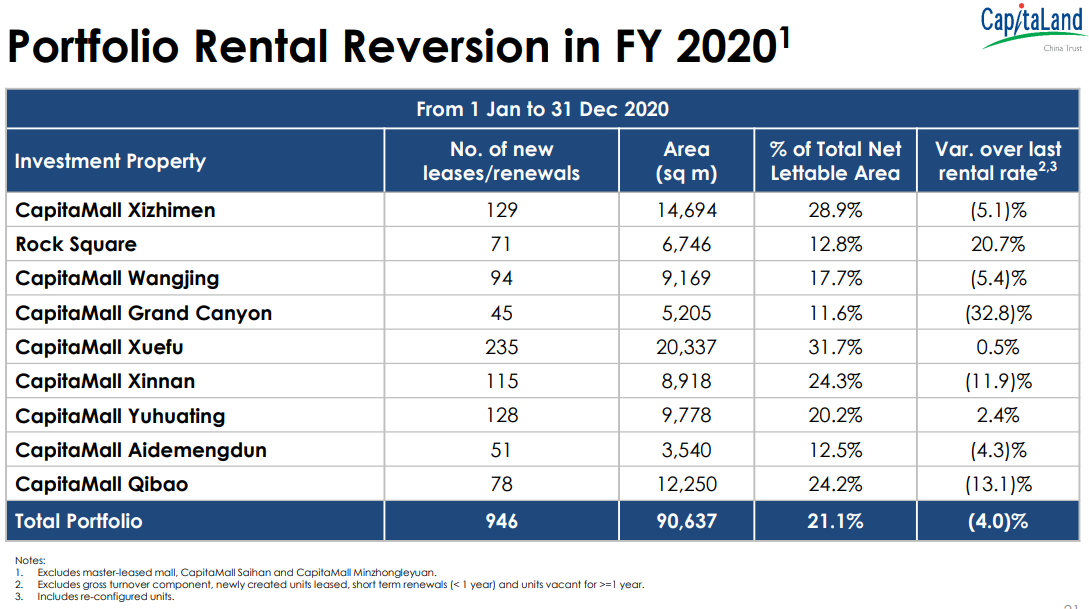The image size is (1089, 609).
Task: Click Xuefu's rental variance 0.5%
Action: (x=998, y=347)
